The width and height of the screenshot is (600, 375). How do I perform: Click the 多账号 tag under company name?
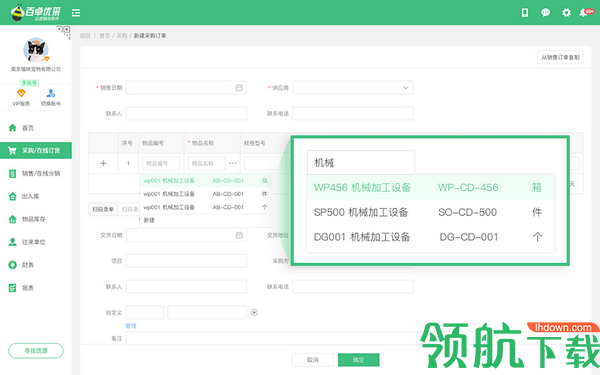[x=29, y=83]
